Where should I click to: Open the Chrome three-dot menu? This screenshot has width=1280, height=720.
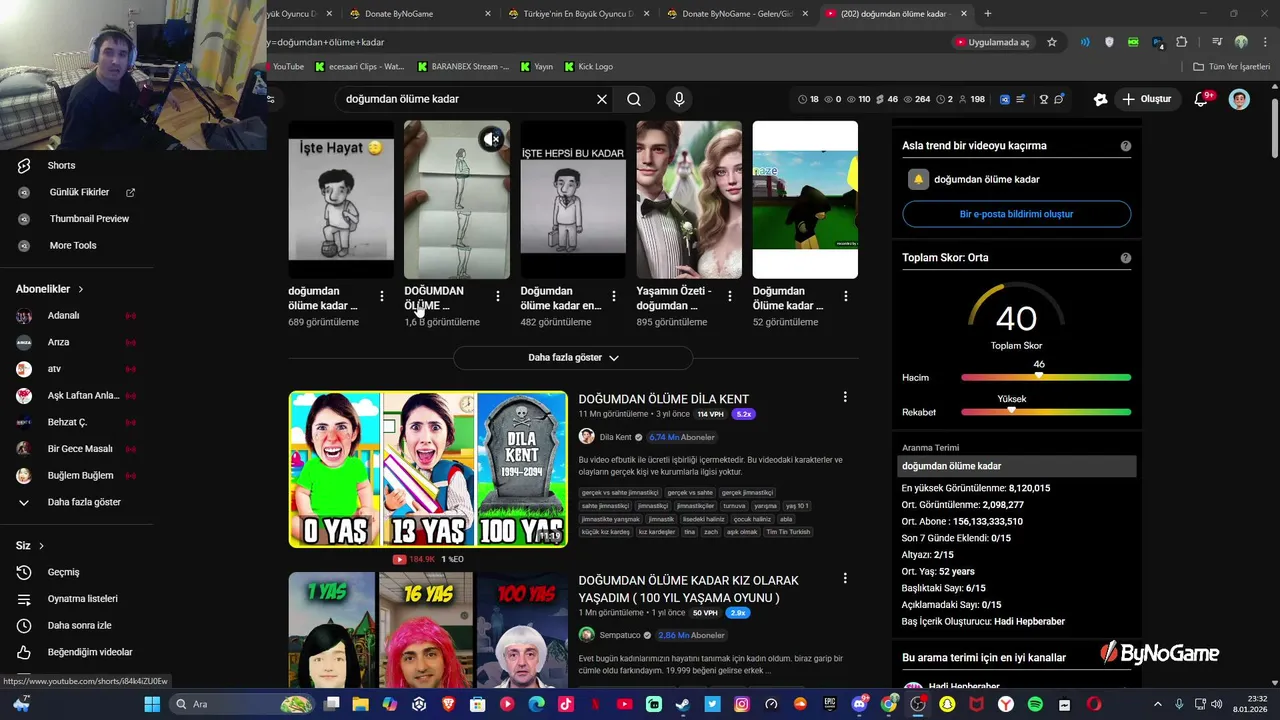pyautogui.click(x=1264, y=42)
